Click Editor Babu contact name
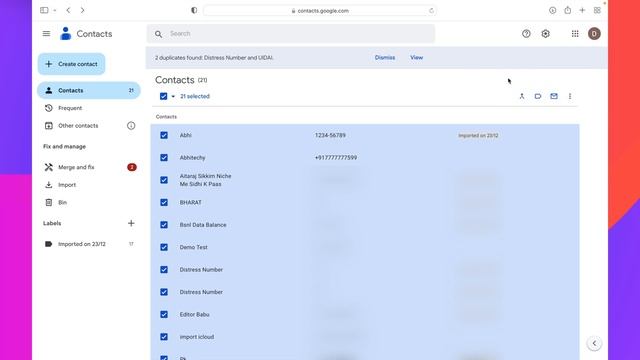This screenshot has height=360, width=640. [x=194, y=314]
